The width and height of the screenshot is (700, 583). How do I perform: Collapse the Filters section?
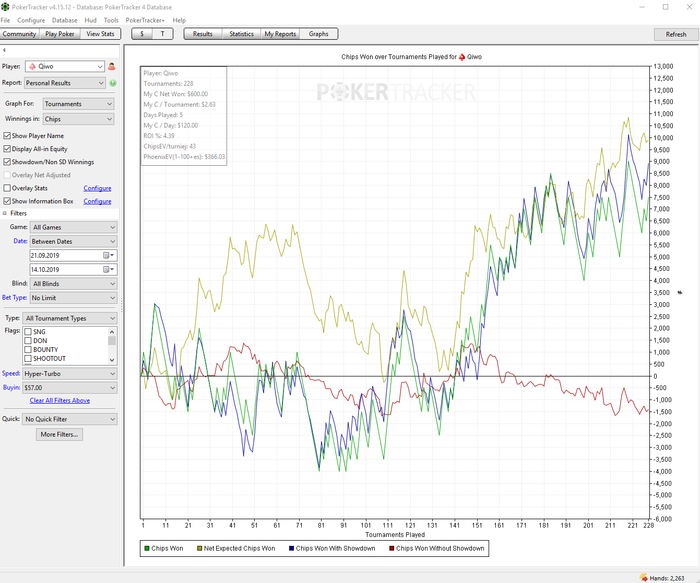tap(5, 213)
